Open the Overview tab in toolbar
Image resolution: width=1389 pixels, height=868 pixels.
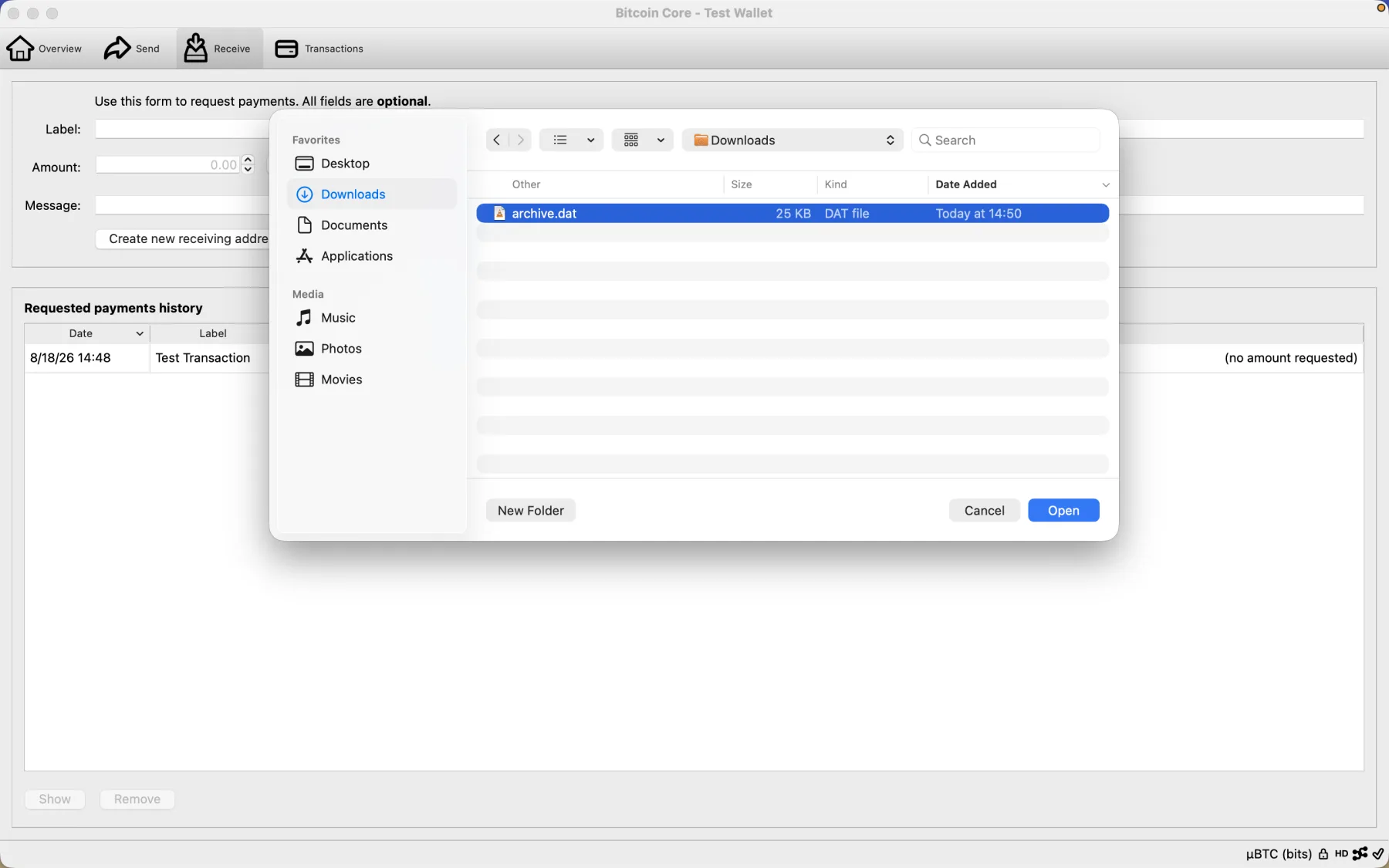click(x=44, y=49)
